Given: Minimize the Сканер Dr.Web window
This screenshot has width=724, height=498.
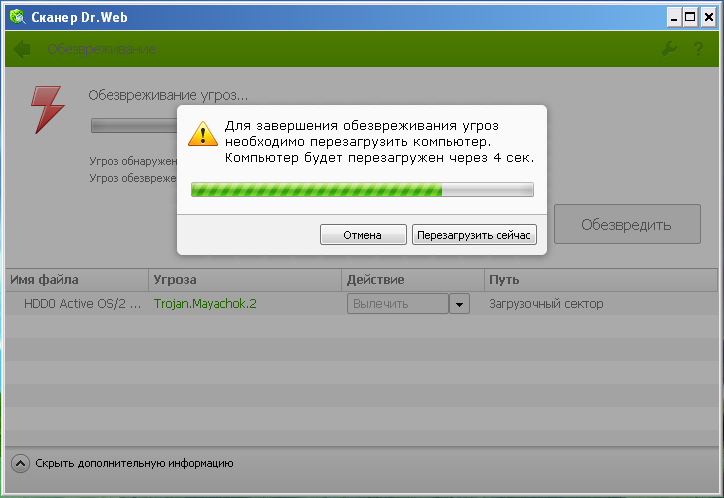Looking at the screenshot, I should 675,18.
